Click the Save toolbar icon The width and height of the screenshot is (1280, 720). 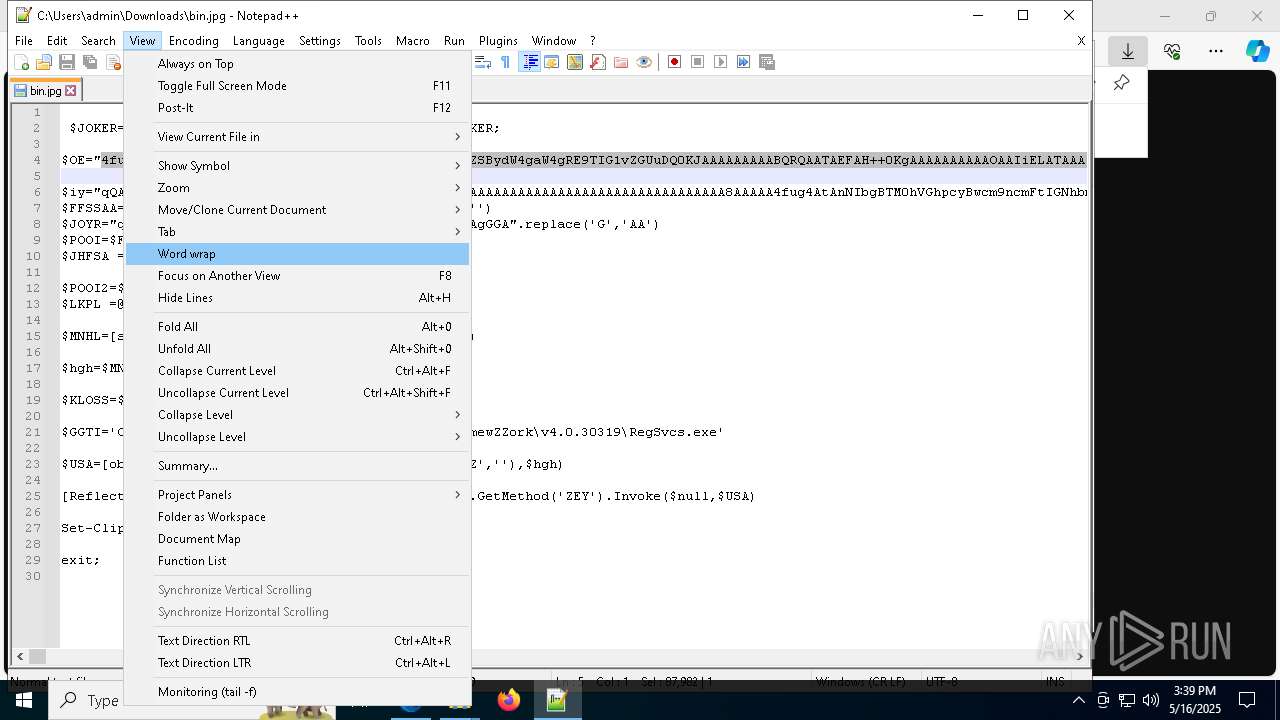tap(66, 62)
